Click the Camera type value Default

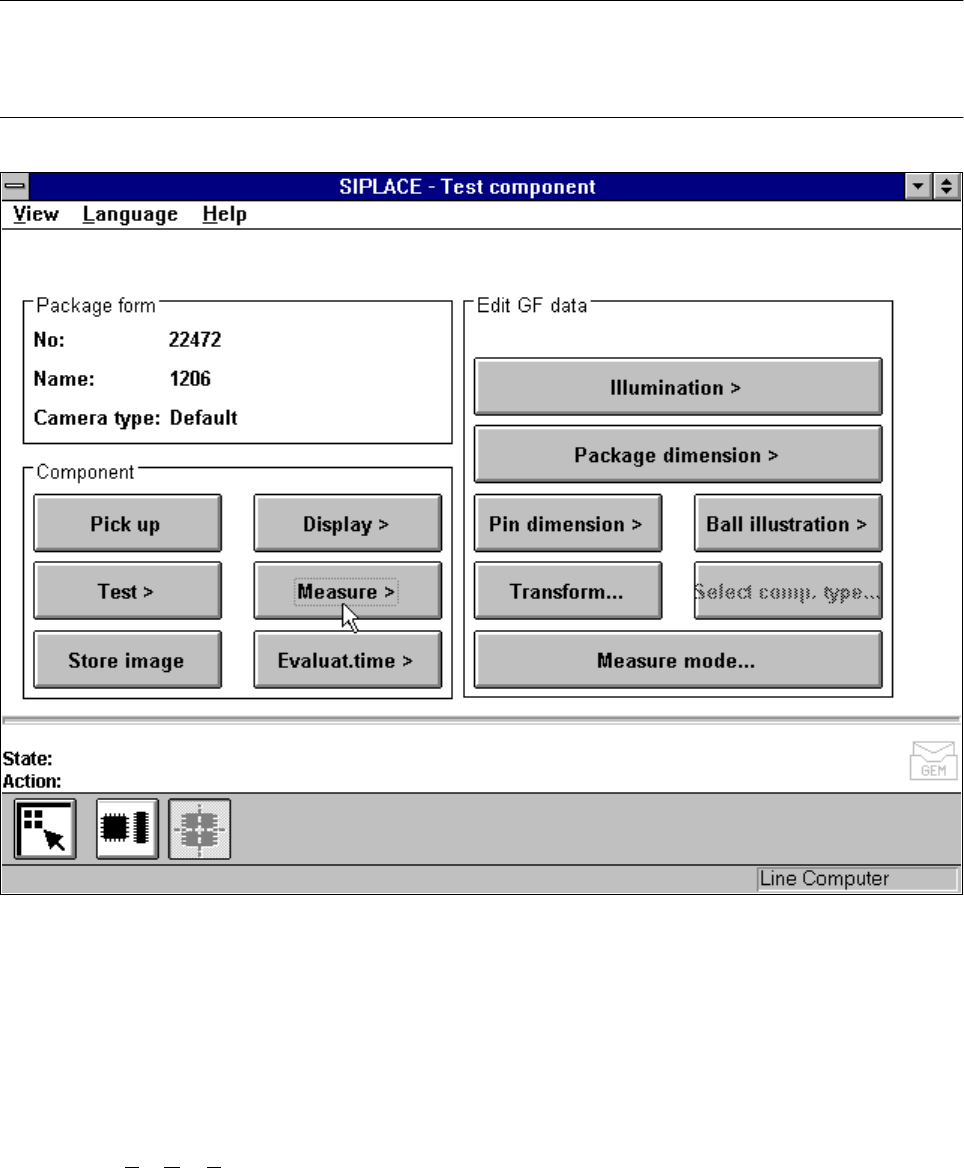pyautogui.click(x=203, y=417)
